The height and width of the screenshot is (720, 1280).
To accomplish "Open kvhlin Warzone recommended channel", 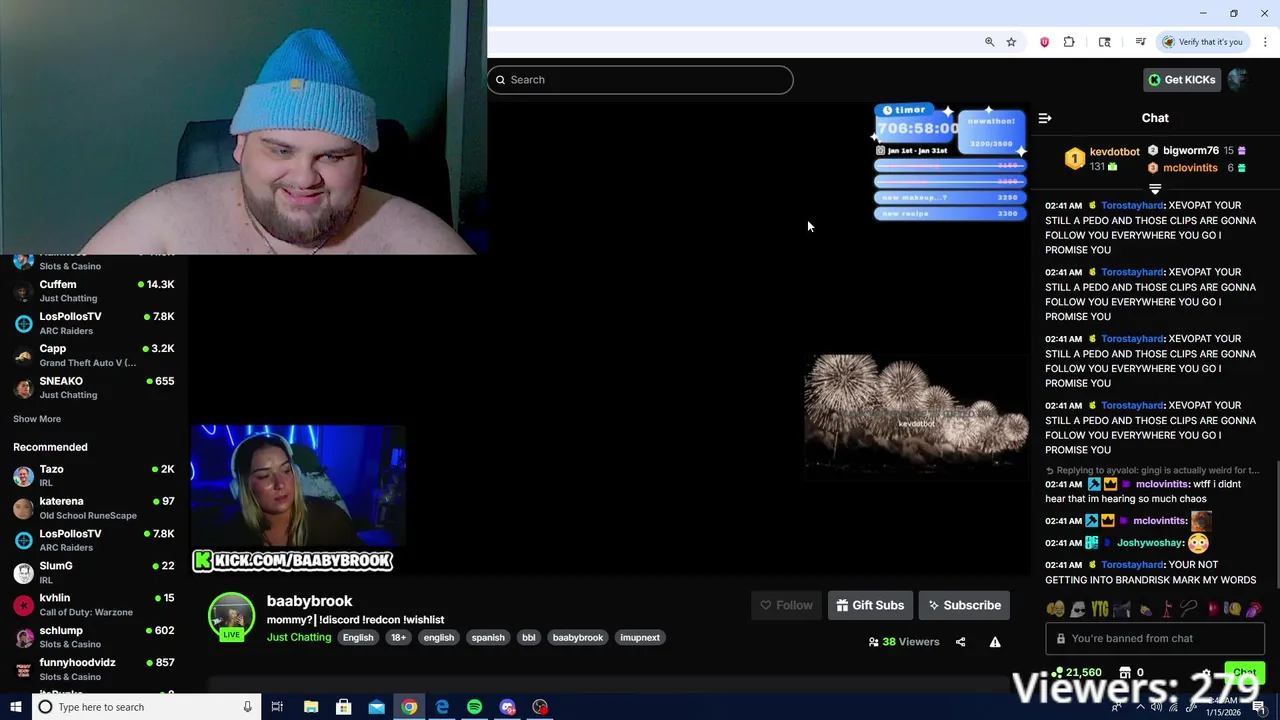I will tap(95, 604).
